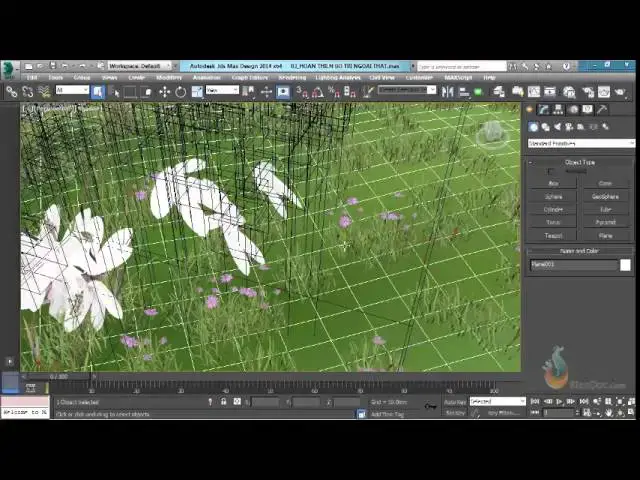This screenshot has width=640, height=480.
Task: Click the ViewCube in the viewport
Action: 492,134
